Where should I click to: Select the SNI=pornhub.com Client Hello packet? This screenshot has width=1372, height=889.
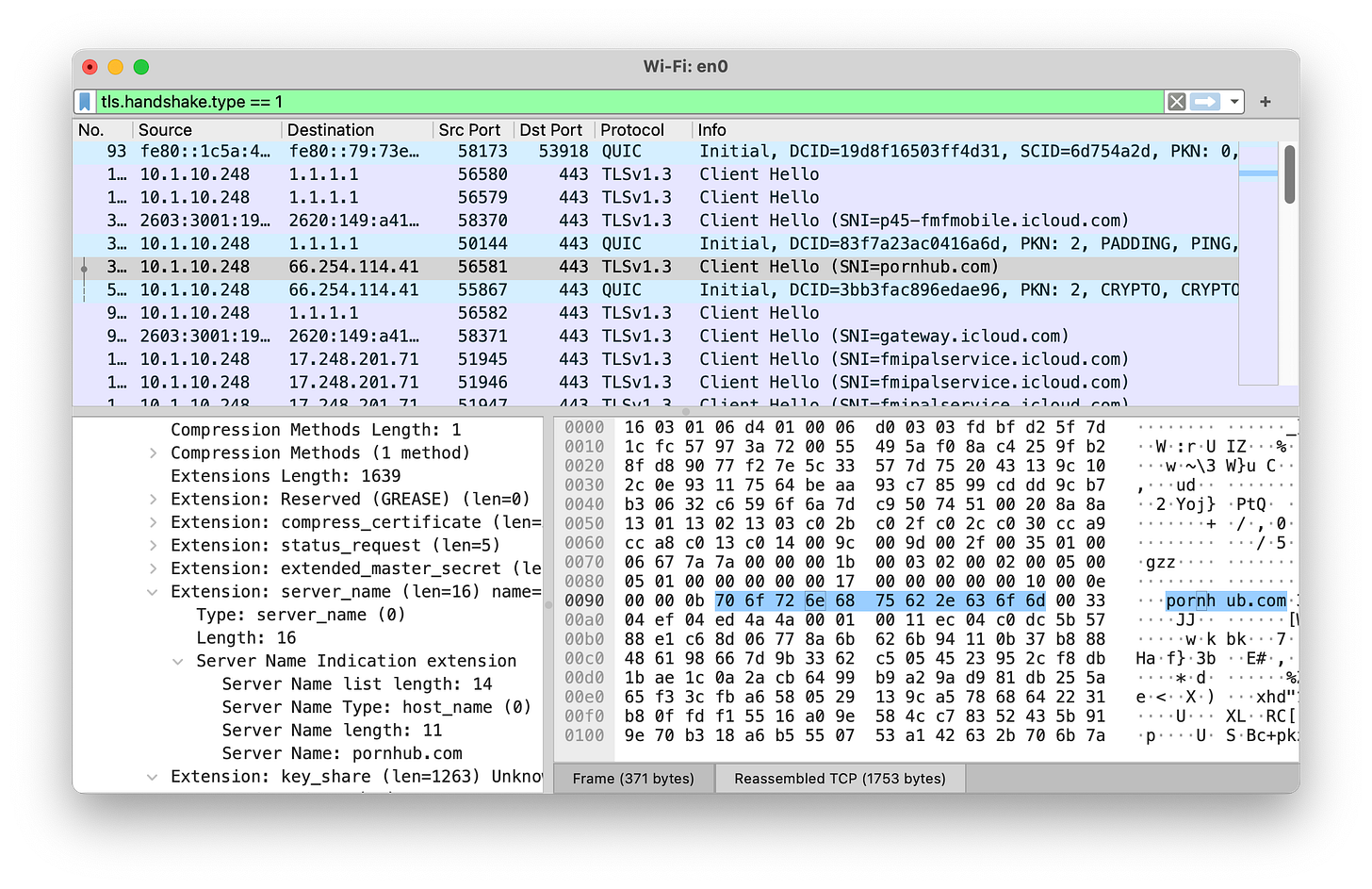[x=656, y=267]
